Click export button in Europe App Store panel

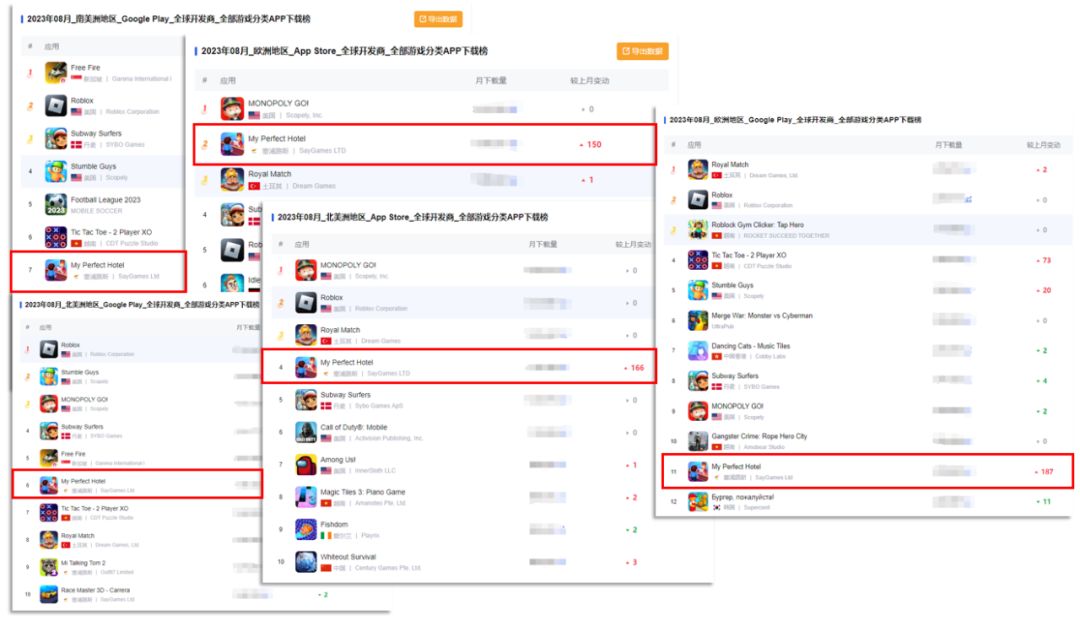coord(642,51)
